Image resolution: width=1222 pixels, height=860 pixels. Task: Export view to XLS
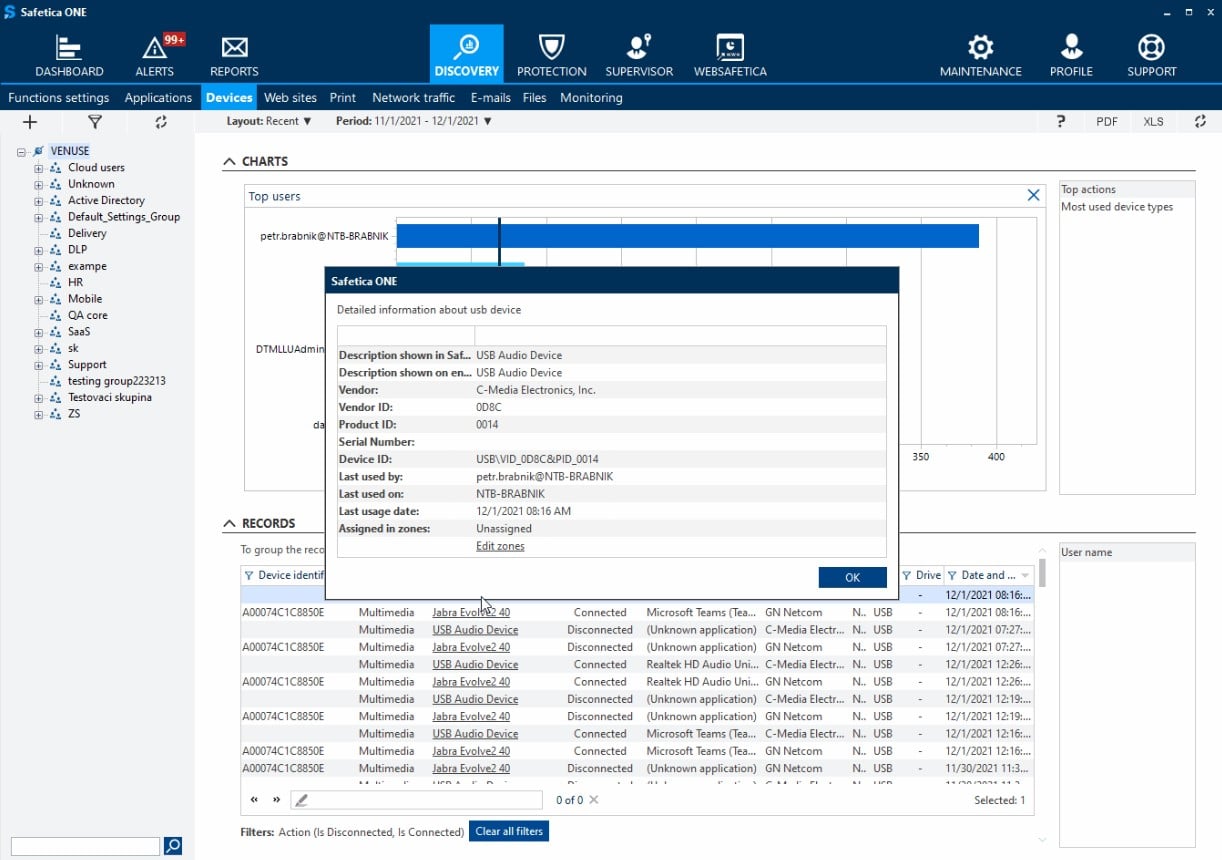point(1153,121)
